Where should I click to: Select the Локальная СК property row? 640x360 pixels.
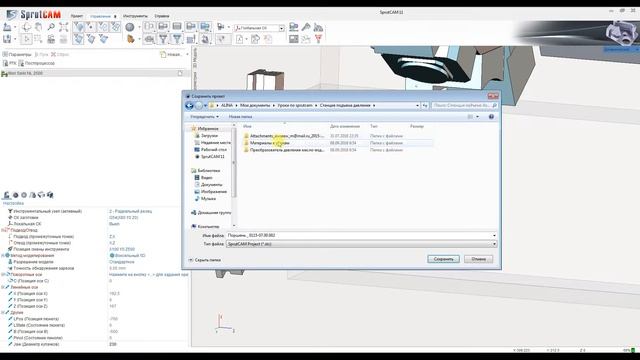(x=95, y=224)
